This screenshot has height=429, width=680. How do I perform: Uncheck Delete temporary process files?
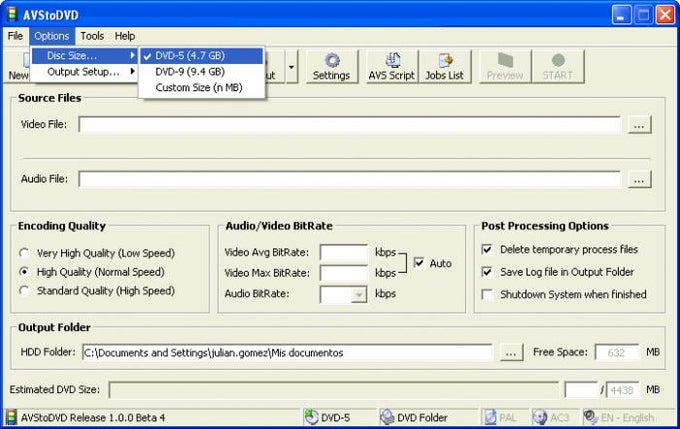(487, 249)
